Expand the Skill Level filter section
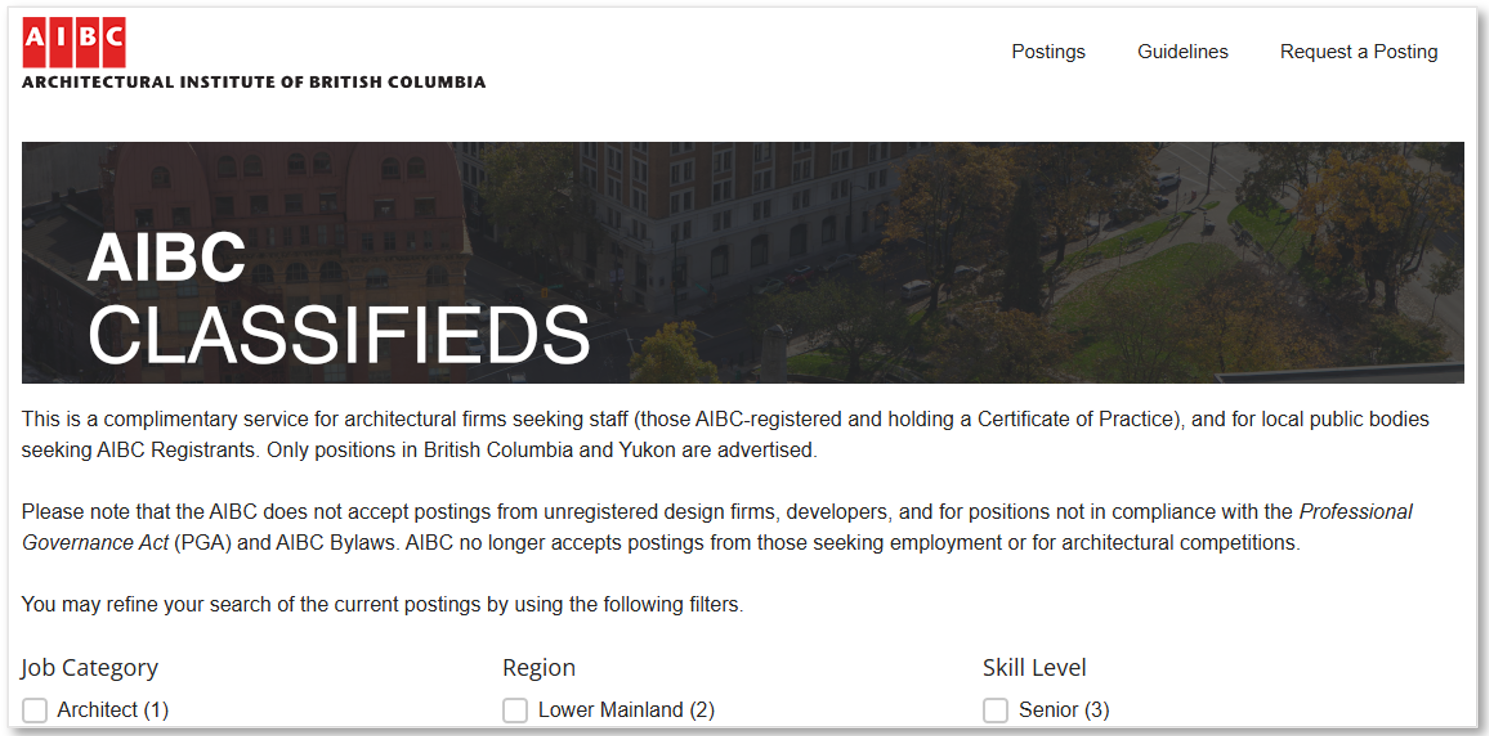The image size is (1489, 736). pyautogui.click(x=1034, y=667)
